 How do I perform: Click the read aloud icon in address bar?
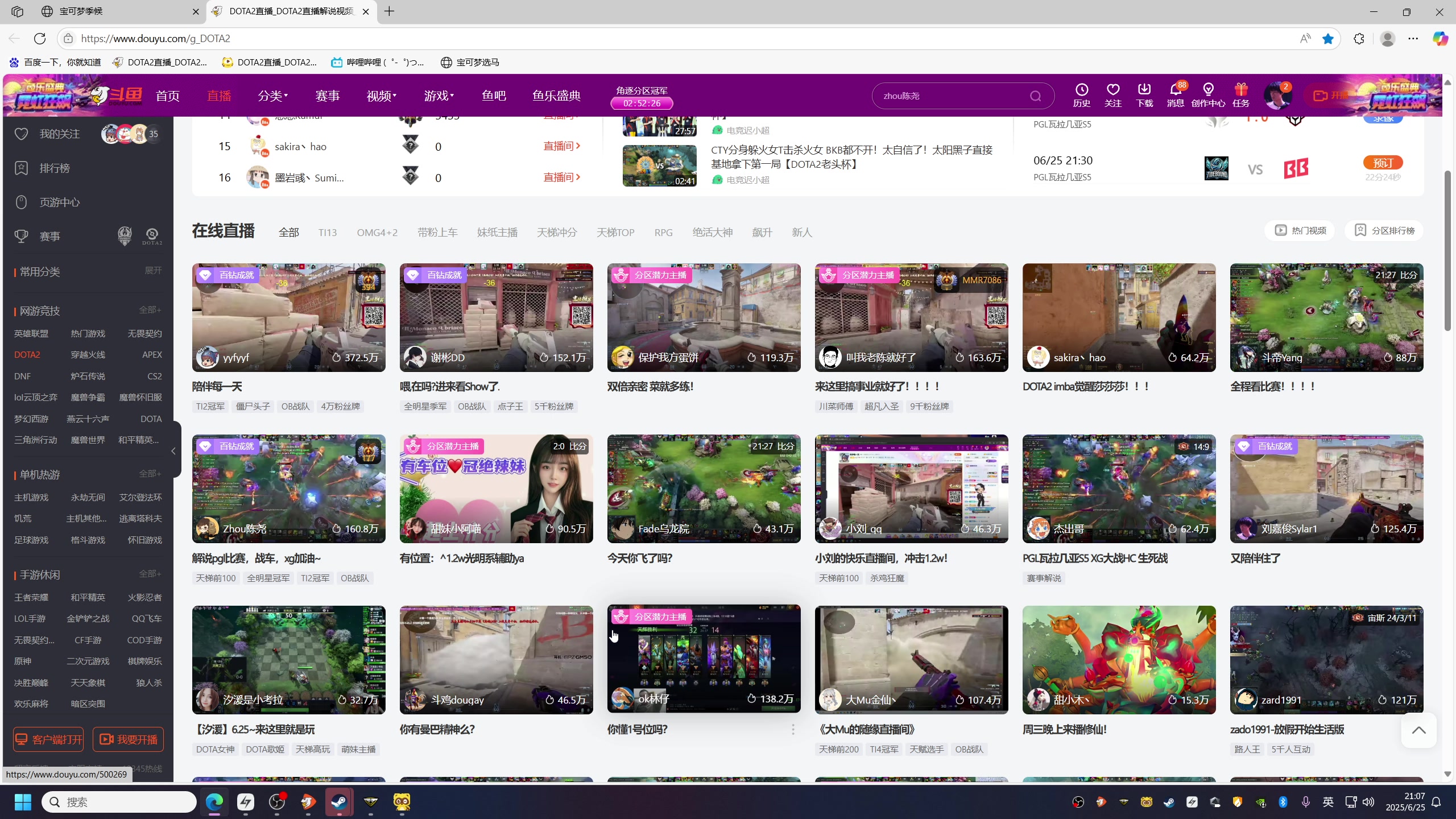1305,39
